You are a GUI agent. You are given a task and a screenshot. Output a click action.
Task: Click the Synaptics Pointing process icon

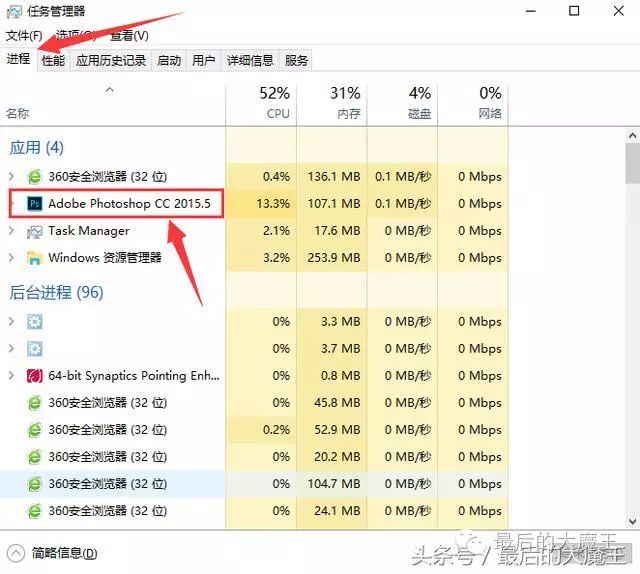pos(35,376)
